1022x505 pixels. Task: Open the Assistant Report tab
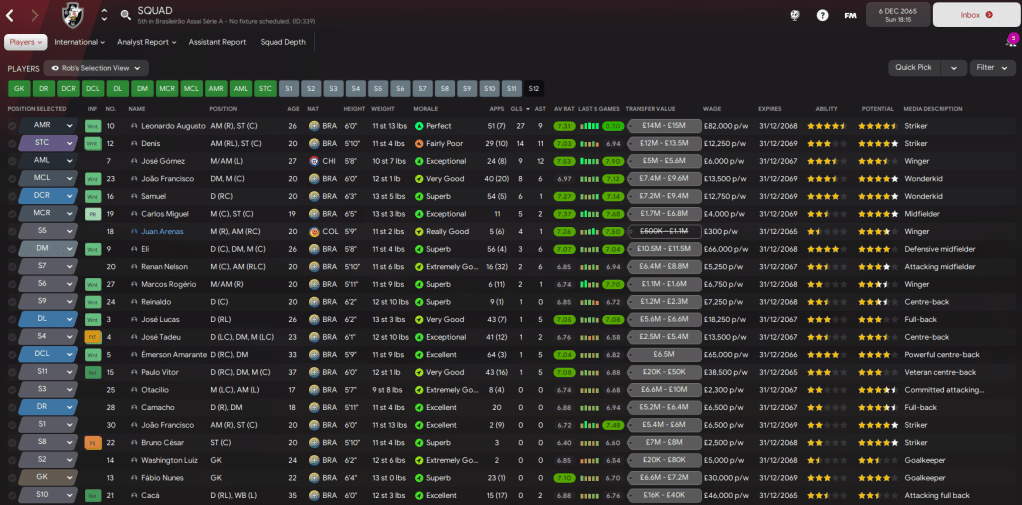[217, 42]
